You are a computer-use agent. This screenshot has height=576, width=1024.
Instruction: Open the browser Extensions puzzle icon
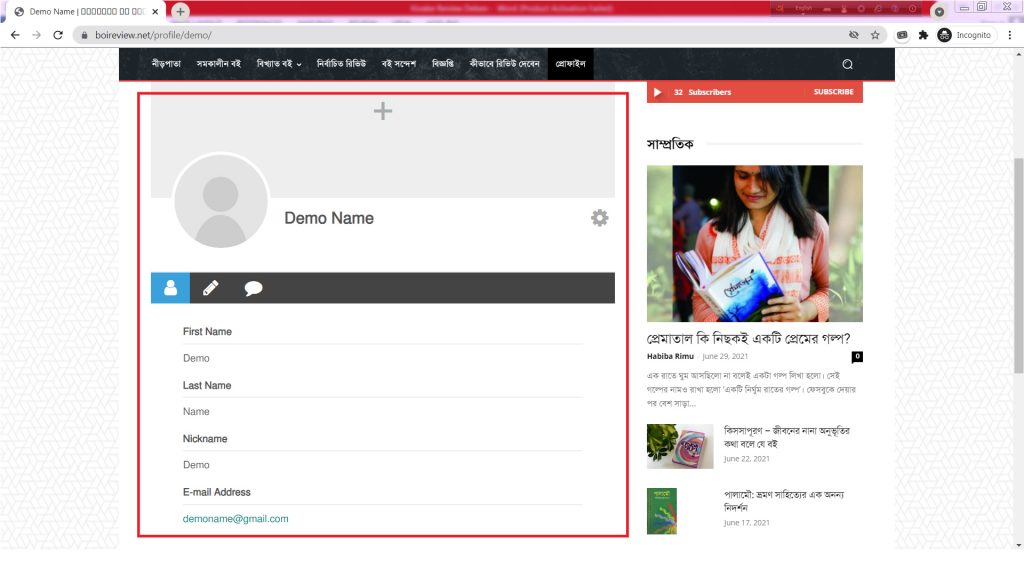coord(923,35)
